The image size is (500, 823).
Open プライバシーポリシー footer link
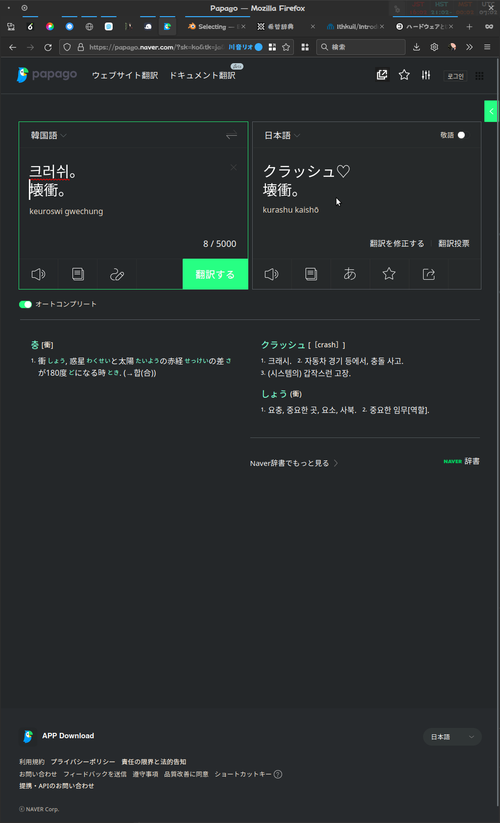click(x=83, y=762)
